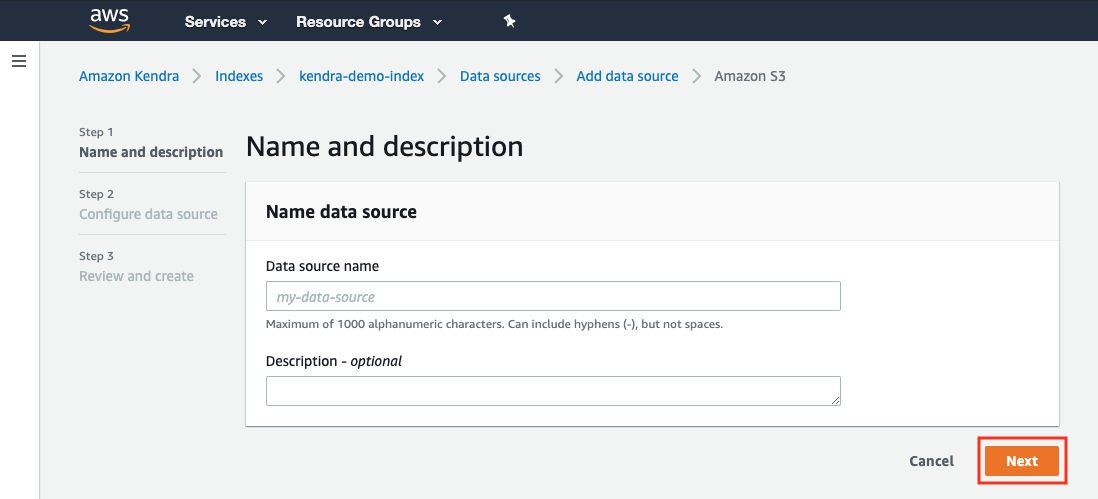Screen dimensions: 1098x499
Task: Open the Resource Groups dropdown
Action: (x=369, y=22)
